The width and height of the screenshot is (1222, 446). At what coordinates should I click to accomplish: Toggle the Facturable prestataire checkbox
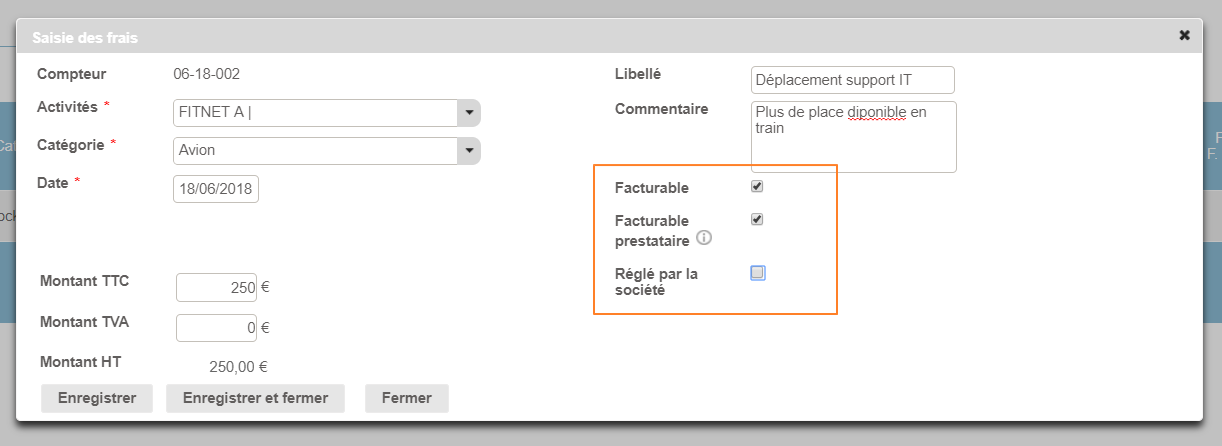tap(757, 220)
